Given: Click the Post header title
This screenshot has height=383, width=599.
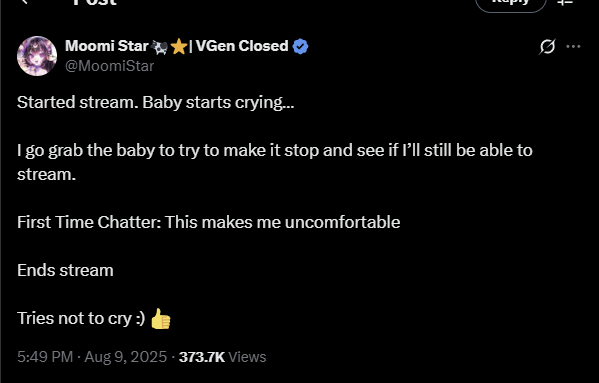Looking at the screenshot, I should pos(94,2).
